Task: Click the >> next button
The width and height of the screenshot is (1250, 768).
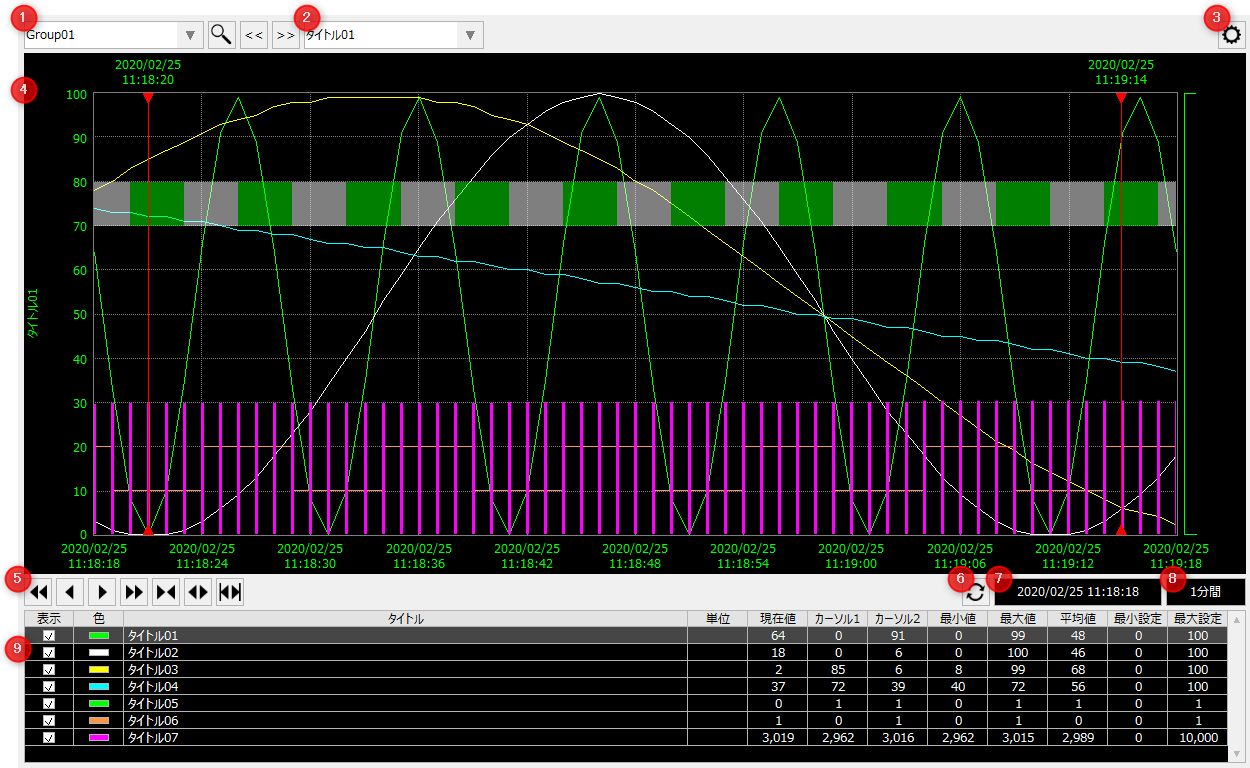Action: 285,35
